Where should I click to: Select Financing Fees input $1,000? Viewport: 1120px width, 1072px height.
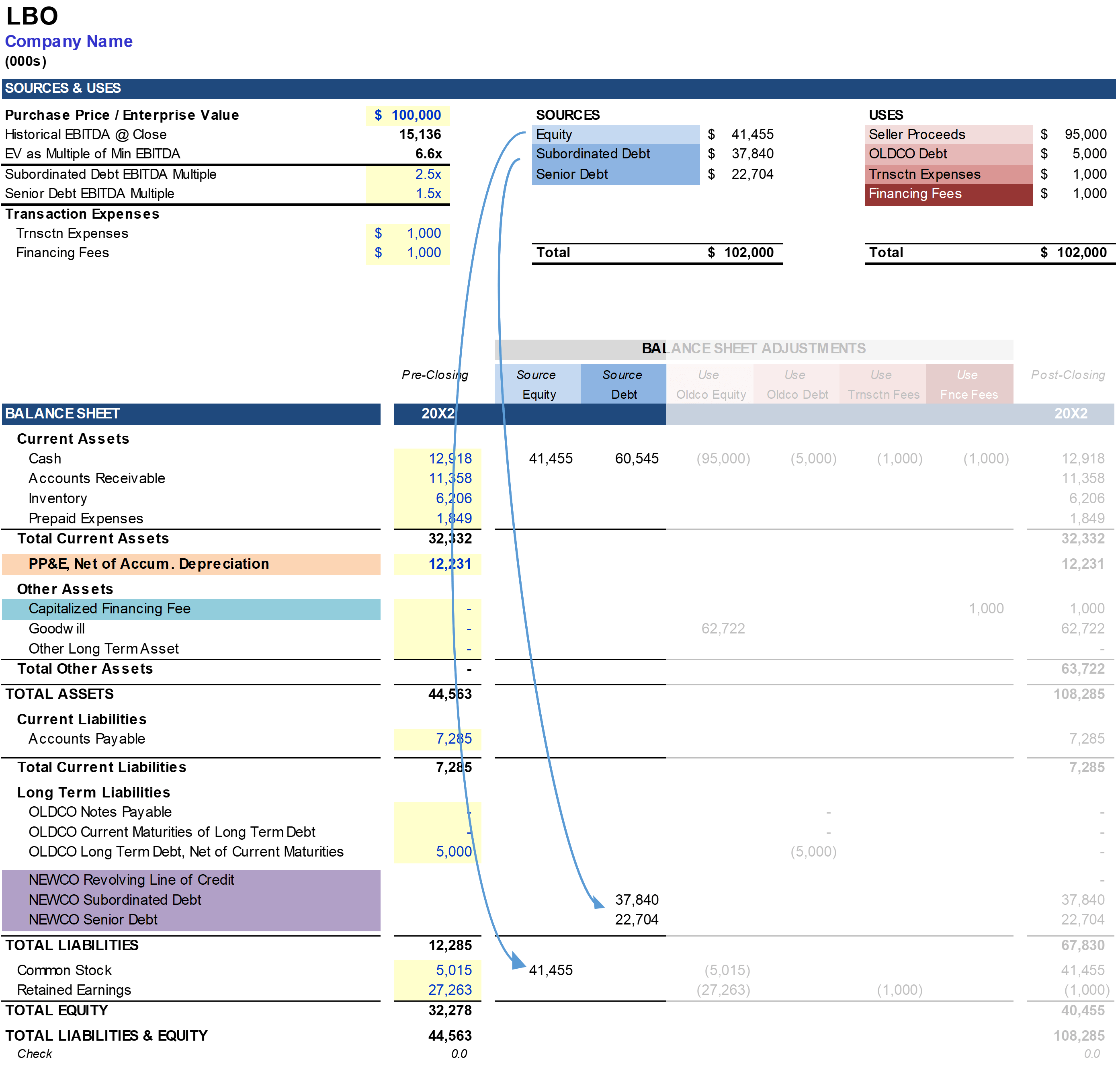click(x=407, y=253)
